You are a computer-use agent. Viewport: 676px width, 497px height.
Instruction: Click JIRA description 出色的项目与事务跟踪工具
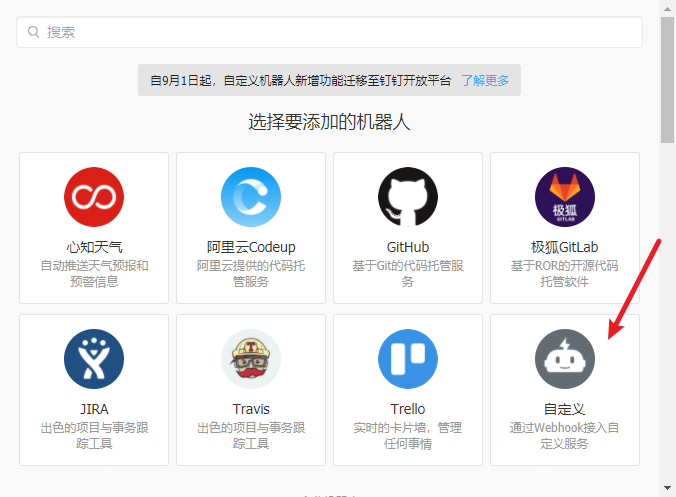94,435
